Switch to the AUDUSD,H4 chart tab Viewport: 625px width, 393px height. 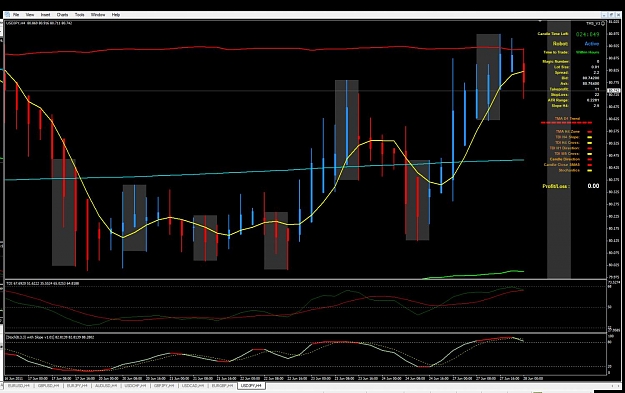click(x=106, y=386)
